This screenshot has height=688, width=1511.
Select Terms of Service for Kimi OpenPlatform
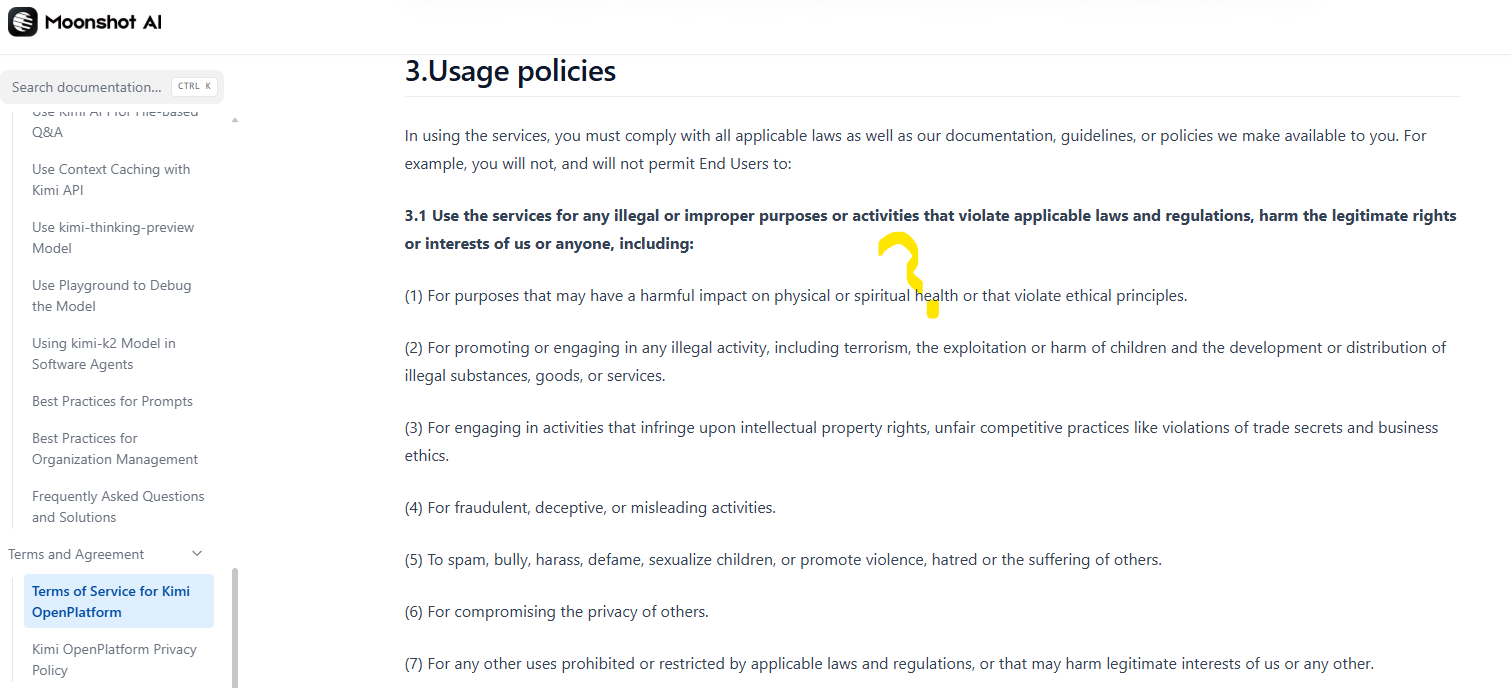point(119,601)
